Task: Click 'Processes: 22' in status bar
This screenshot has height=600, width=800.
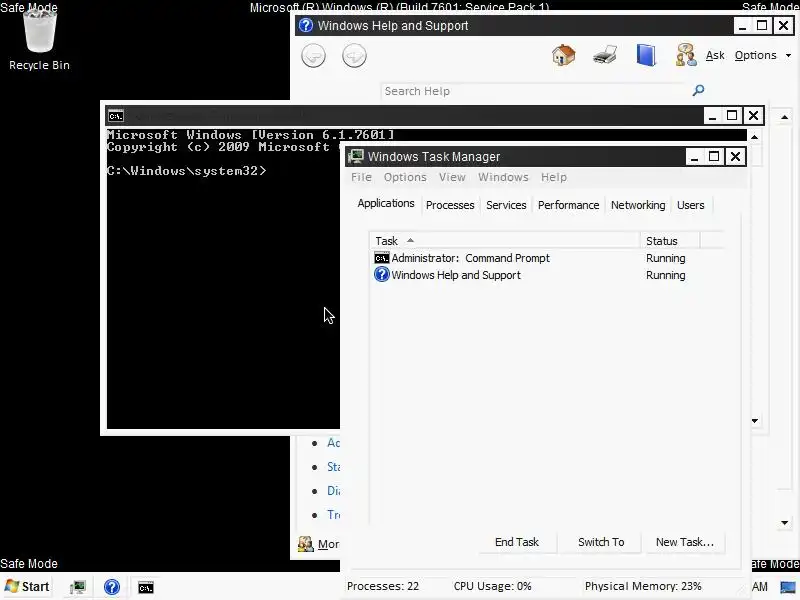Action: [383, 586]
